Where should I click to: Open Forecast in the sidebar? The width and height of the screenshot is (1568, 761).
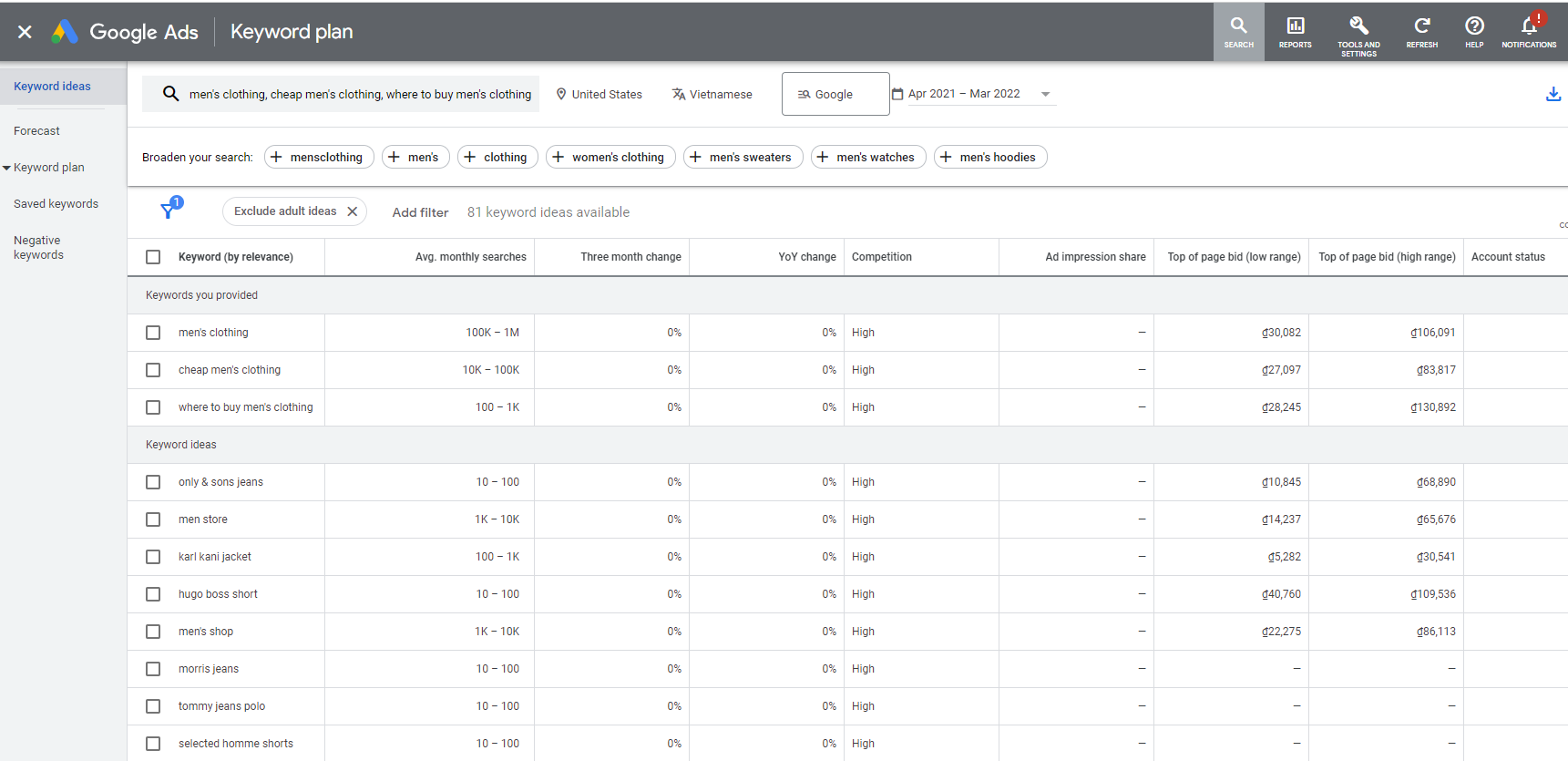[x=36, y=131]
